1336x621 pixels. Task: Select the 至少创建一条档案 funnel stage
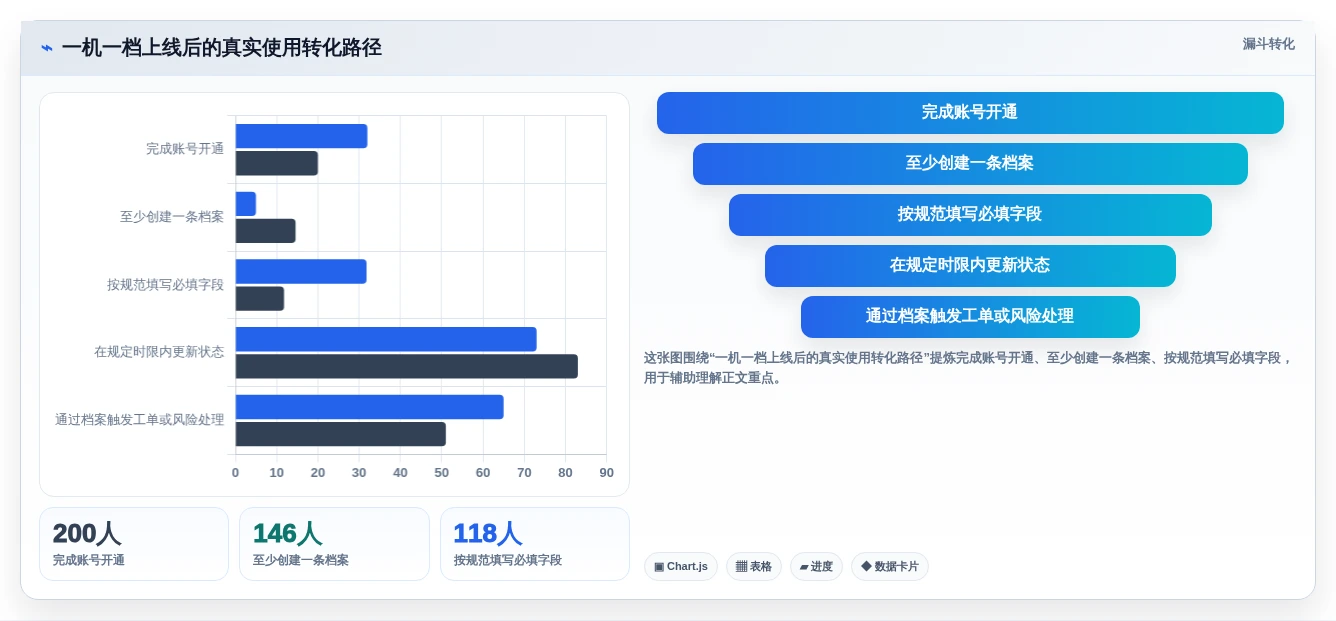coord(970,164)
